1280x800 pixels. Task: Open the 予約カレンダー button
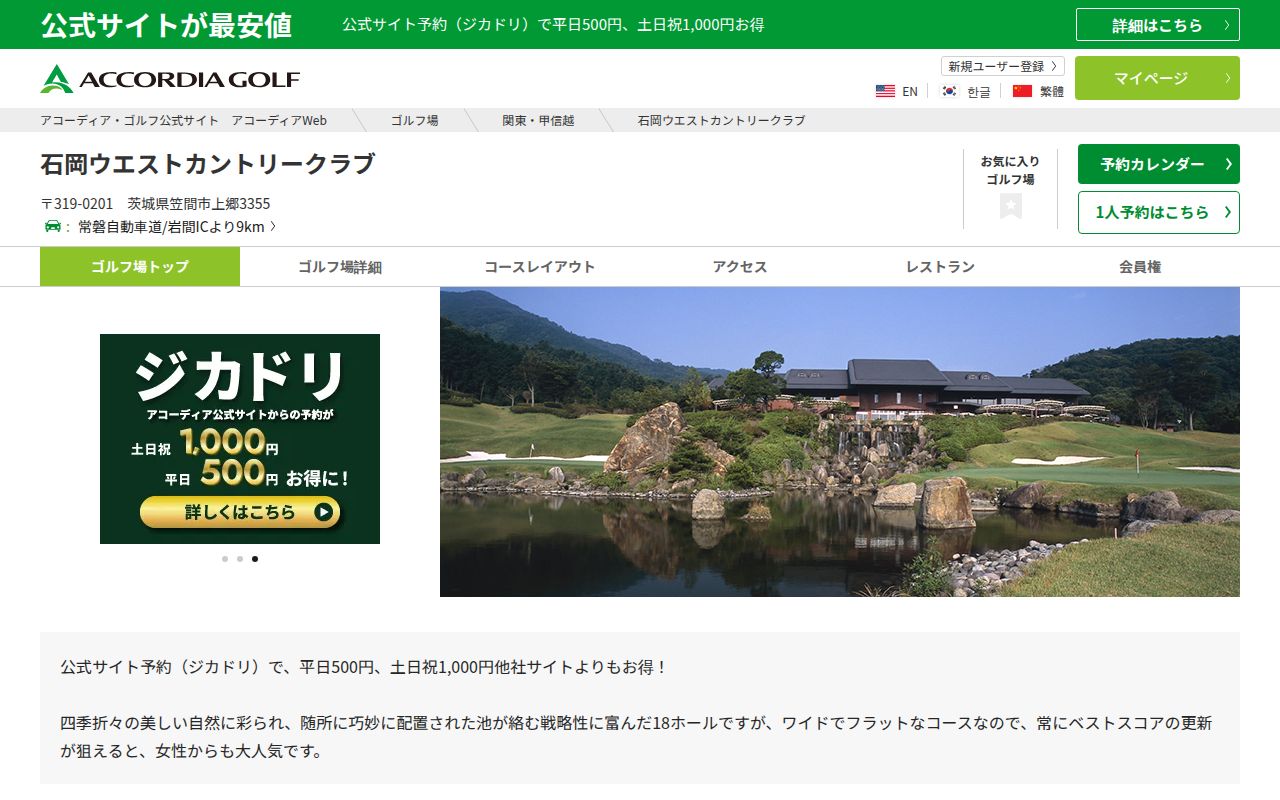coord(1159,164)
